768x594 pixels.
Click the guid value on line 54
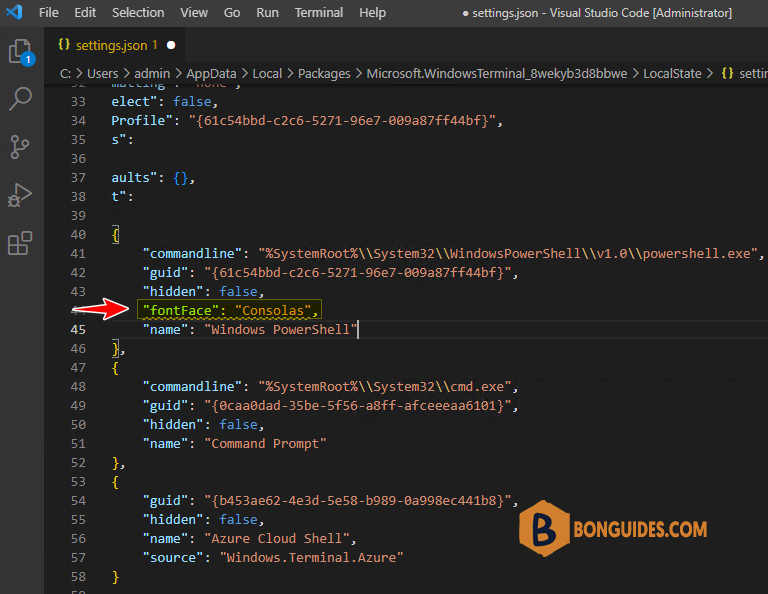358,501
